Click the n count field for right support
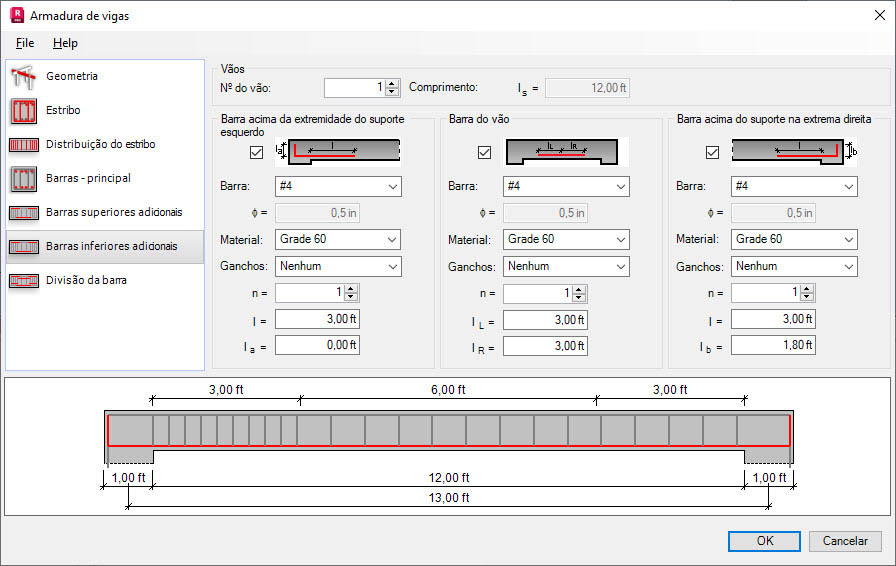Screen dimensions: 896x566 766,293
